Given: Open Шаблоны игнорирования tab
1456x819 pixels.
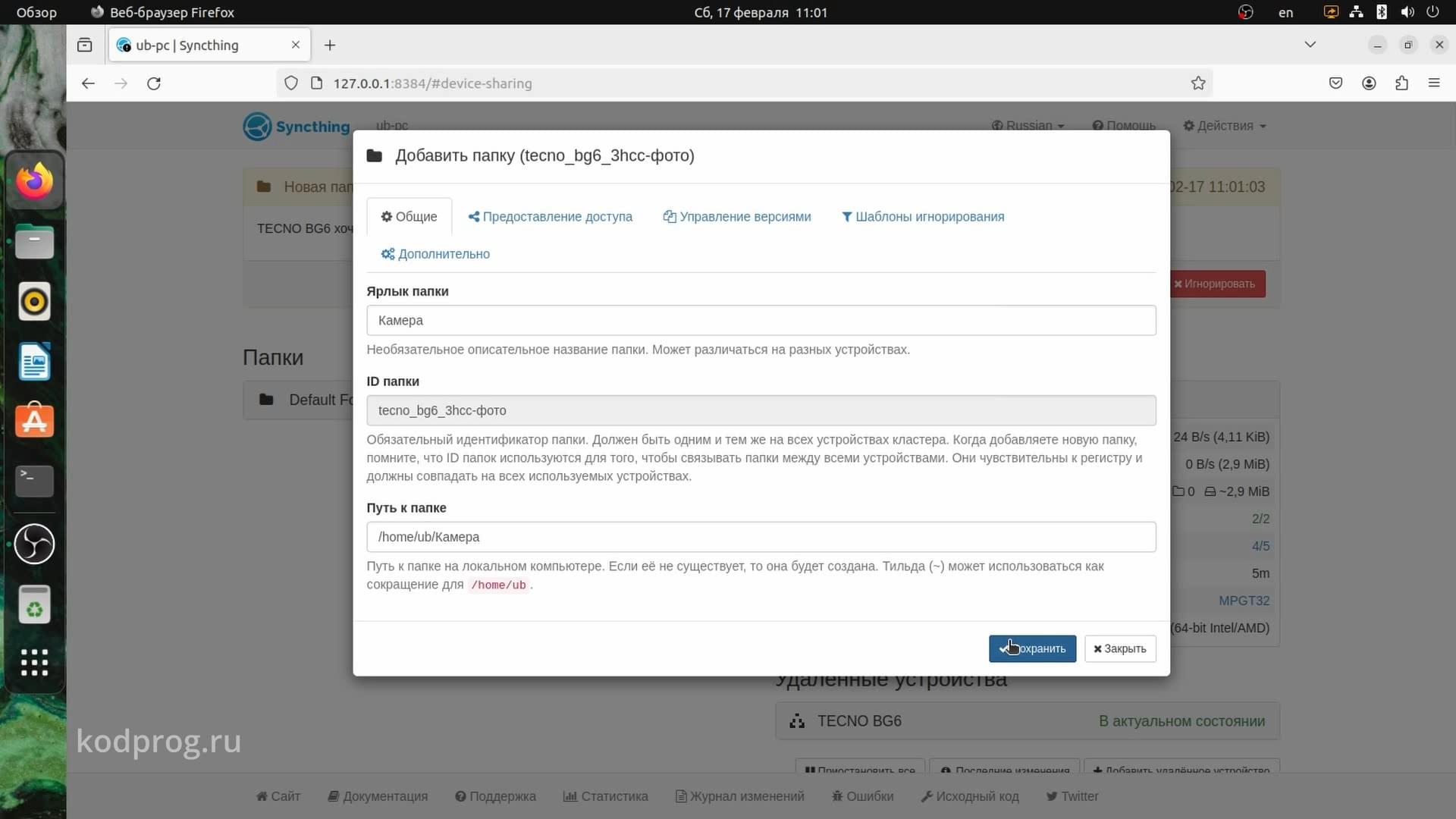Looking at the screenshot, I should pos(923,216).
